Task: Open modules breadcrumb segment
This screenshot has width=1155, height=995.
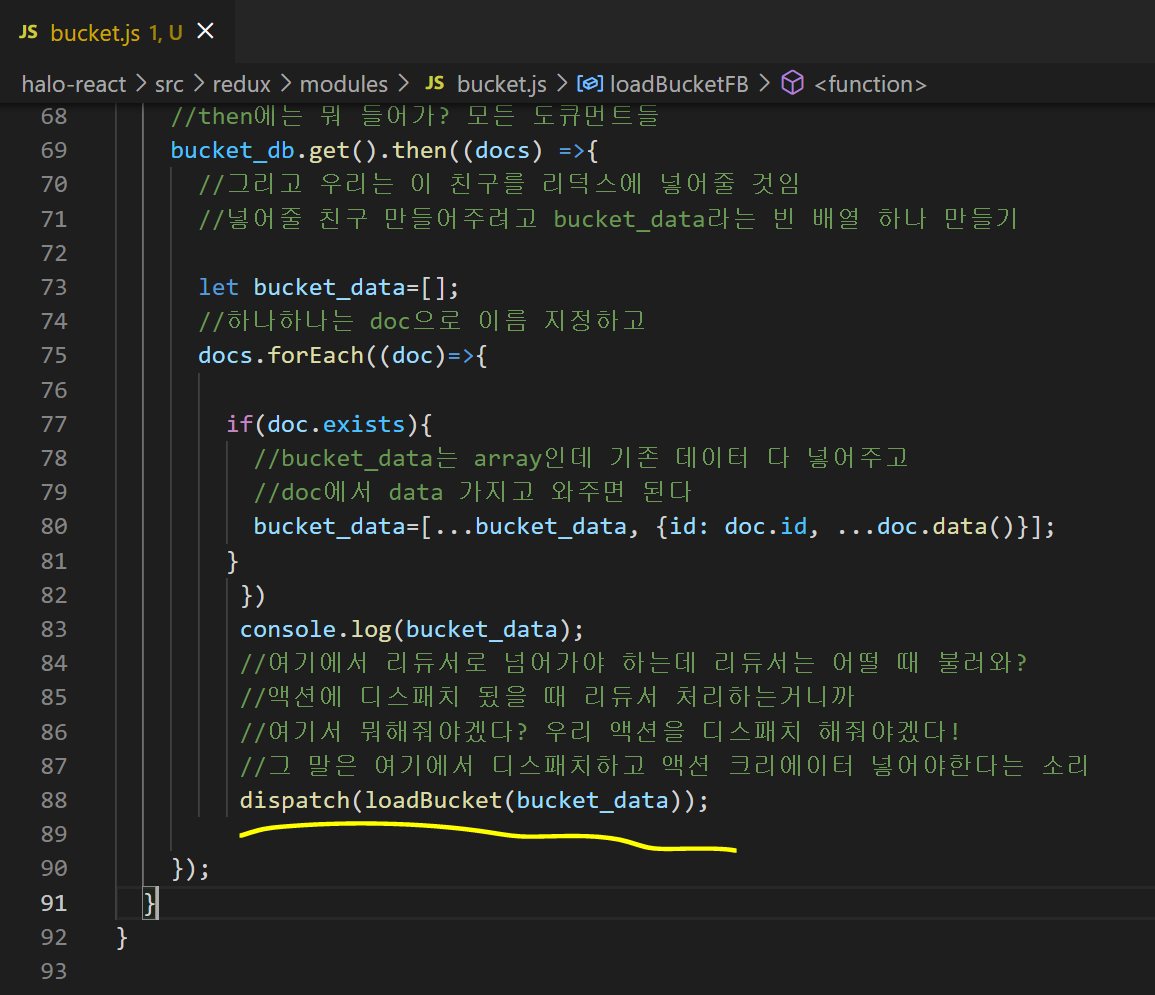Action: click(343, 84)
